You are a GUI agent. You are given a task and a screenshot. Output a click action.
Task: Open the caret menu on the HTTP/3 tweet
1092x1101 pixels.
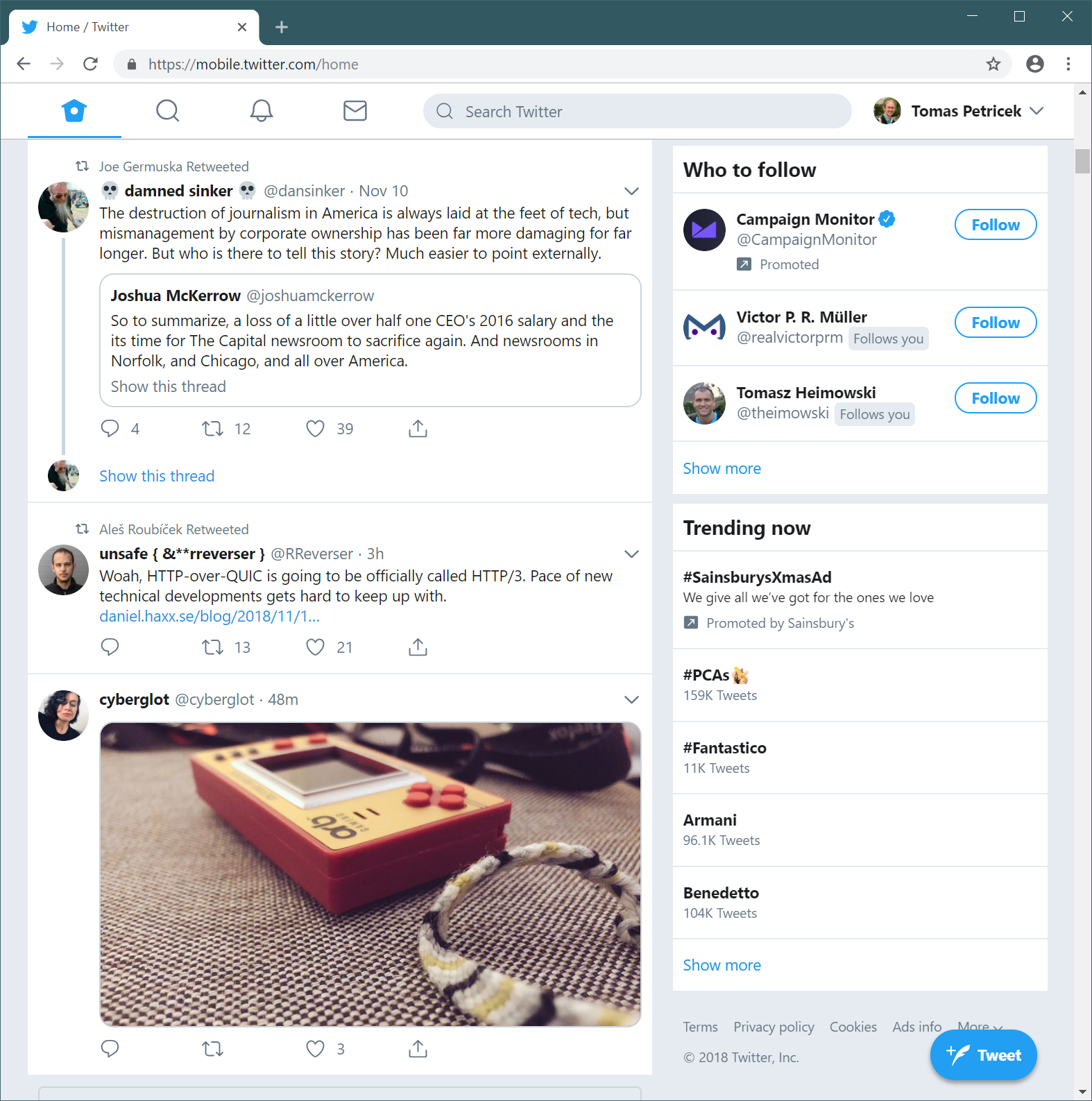tap(631, 554)
